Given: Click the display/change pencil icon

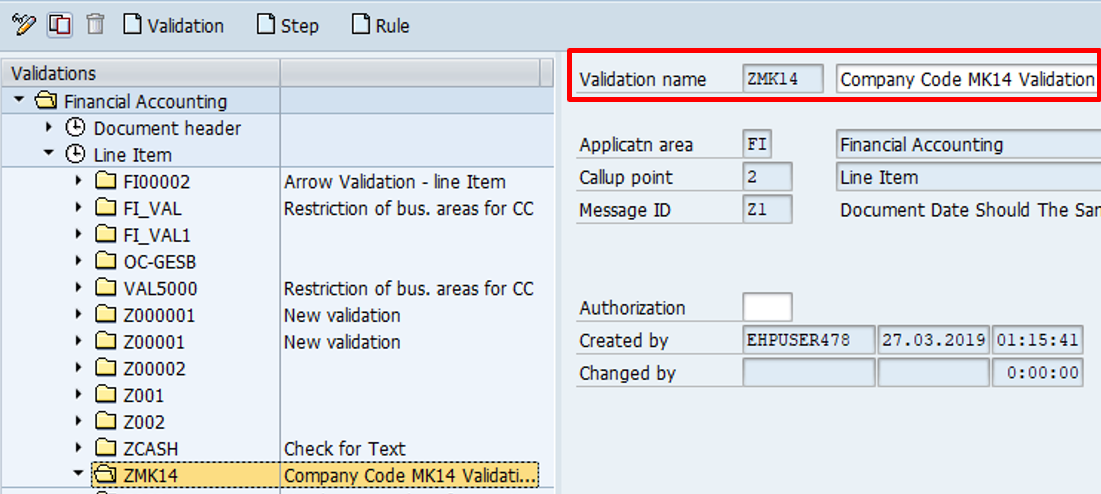Looking at the screenshot, I should tap(22, 24).
